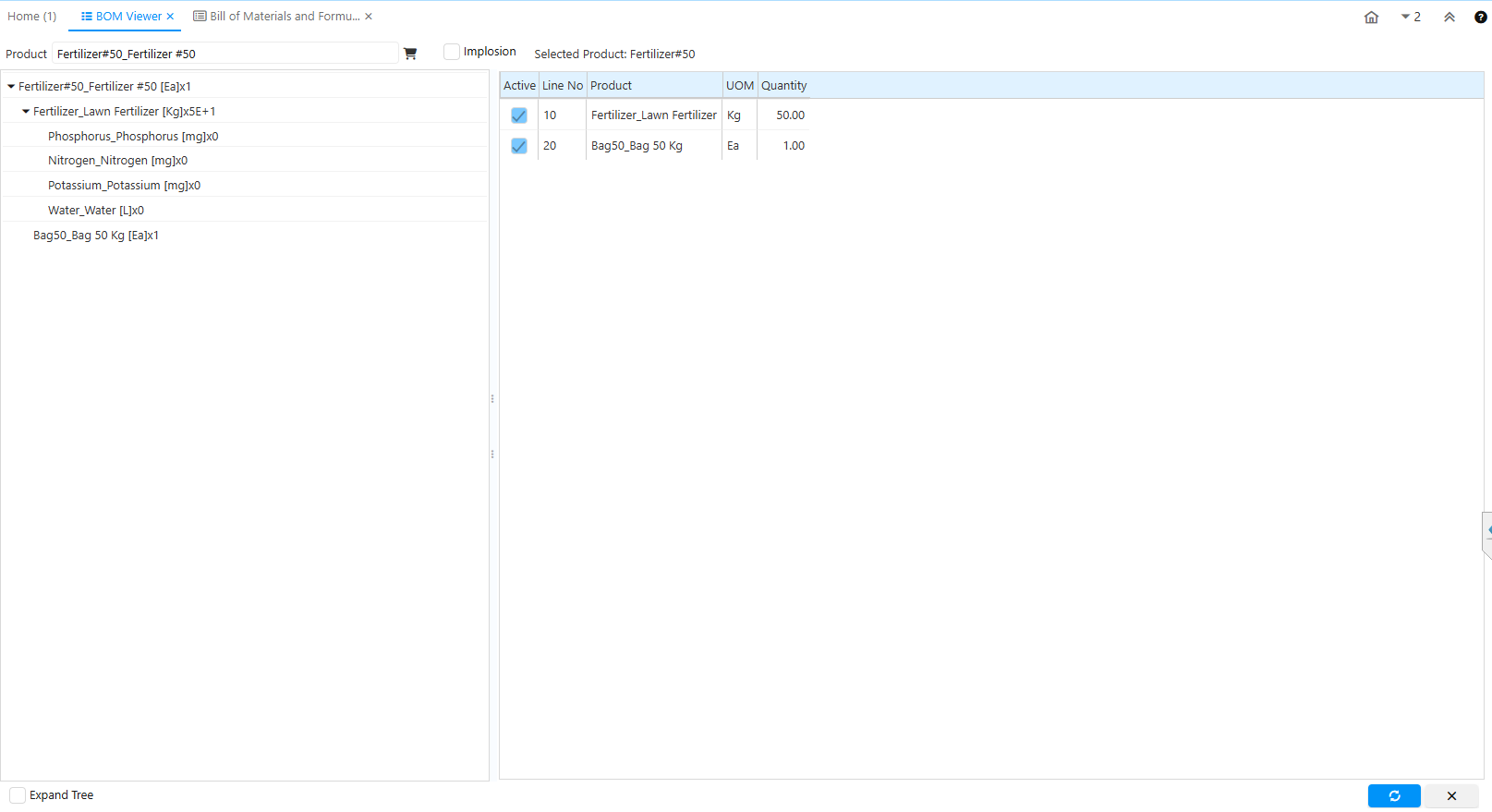The height and width of the screenshot is (812, 1492).
Task: Click the Product input field
Action: (224, 54)
